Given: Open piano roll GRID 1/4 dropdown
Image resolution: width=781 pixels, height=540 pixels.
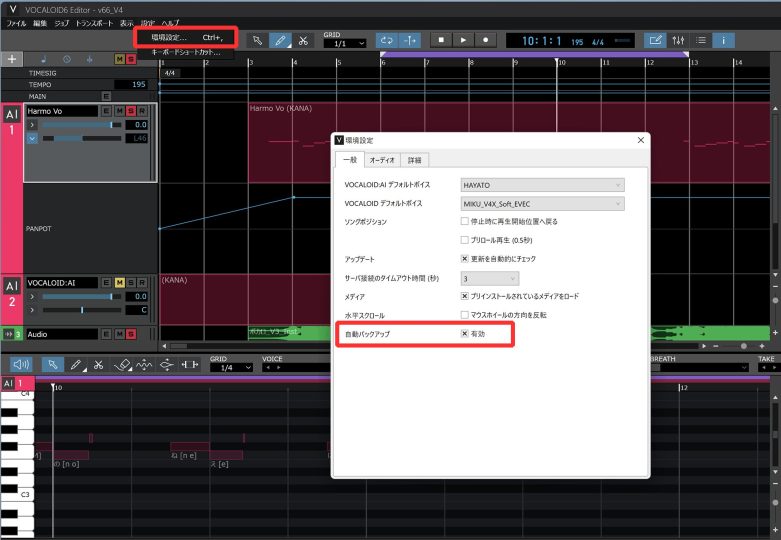Looking at the screenshot, I should 231,368.
